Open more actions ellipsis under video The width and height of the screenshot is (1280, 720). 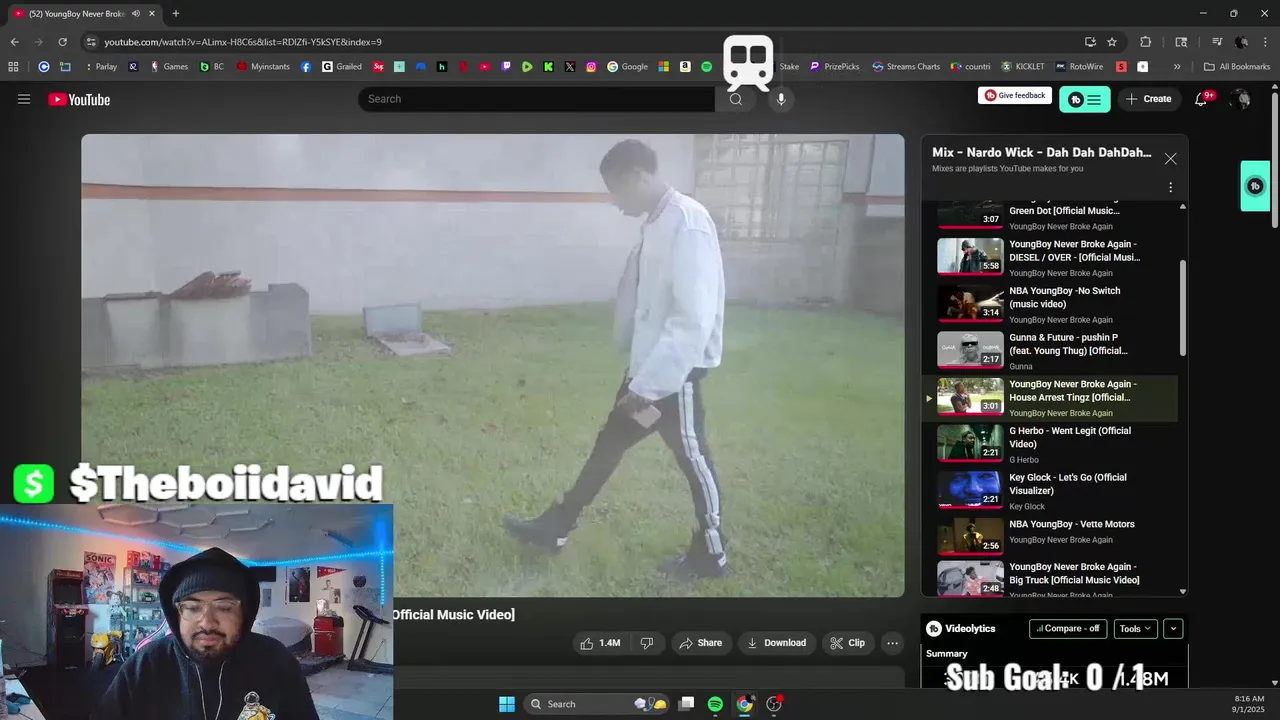click(892, 643)
